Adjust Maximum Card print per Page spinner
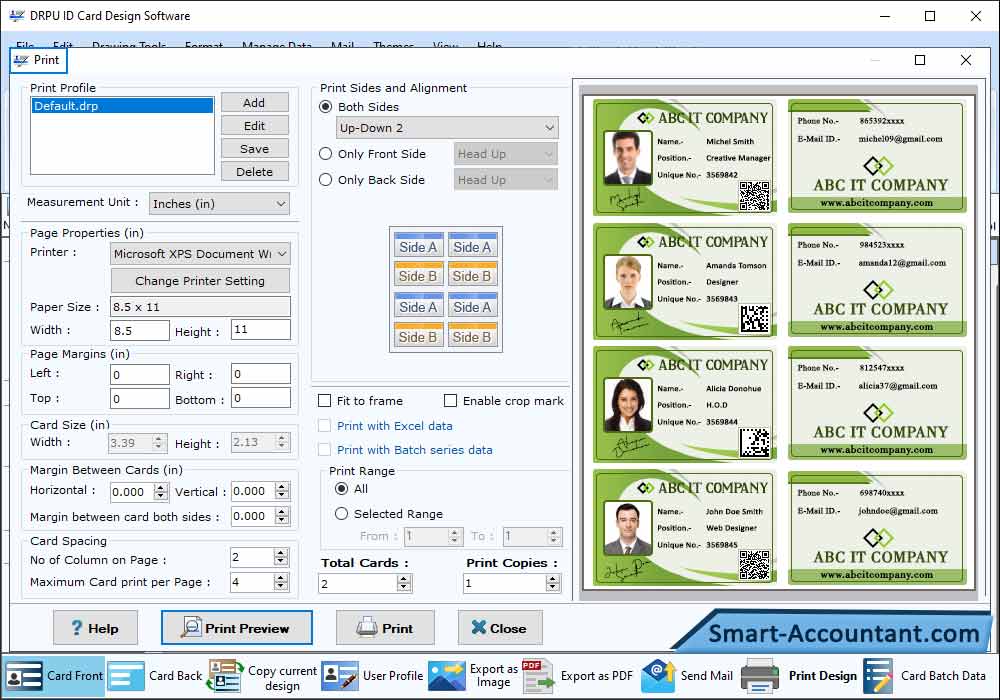Screen dimensions: 1000x700 pos(281,581)
